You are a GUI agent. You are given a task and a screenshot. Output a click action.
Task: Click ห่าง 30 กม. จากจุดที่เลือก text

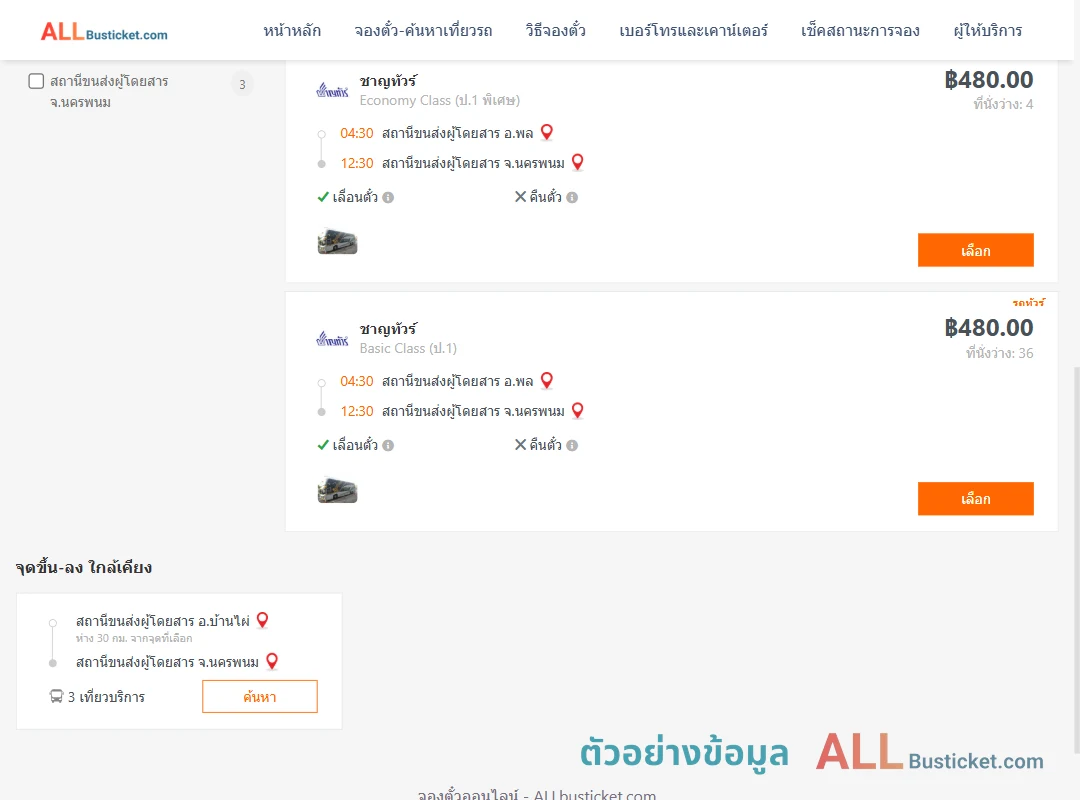(x=134, y=639)
